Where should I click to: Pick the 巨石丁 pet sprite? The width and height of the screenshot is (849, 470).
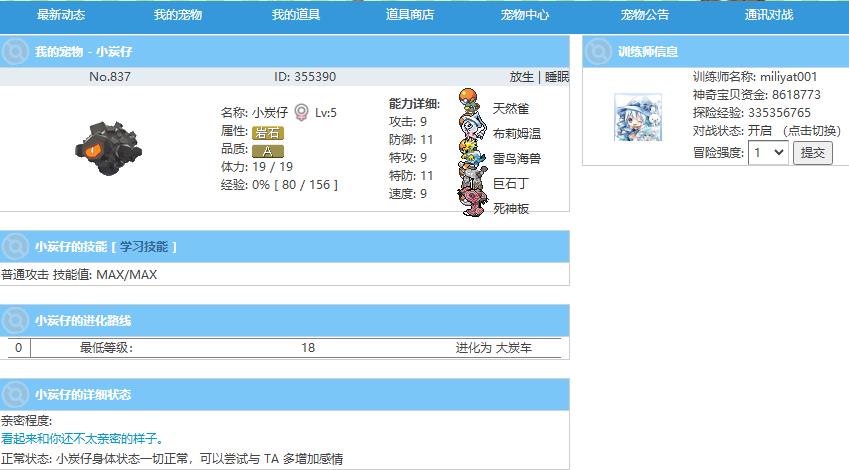click(470, 180)
